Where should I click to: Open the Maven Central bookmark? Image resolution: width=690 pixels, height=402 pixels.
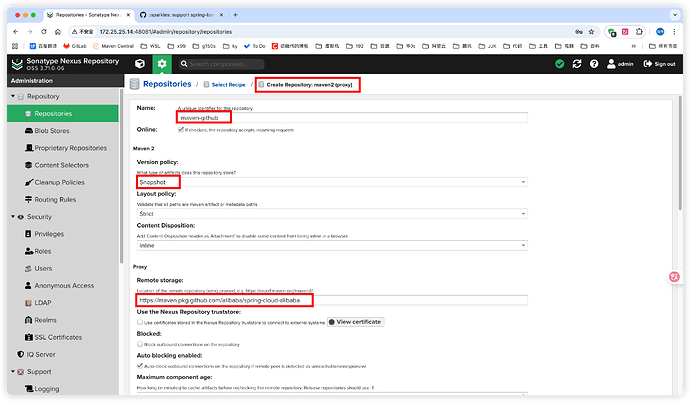pyautogui.click(x=113, y=46)
